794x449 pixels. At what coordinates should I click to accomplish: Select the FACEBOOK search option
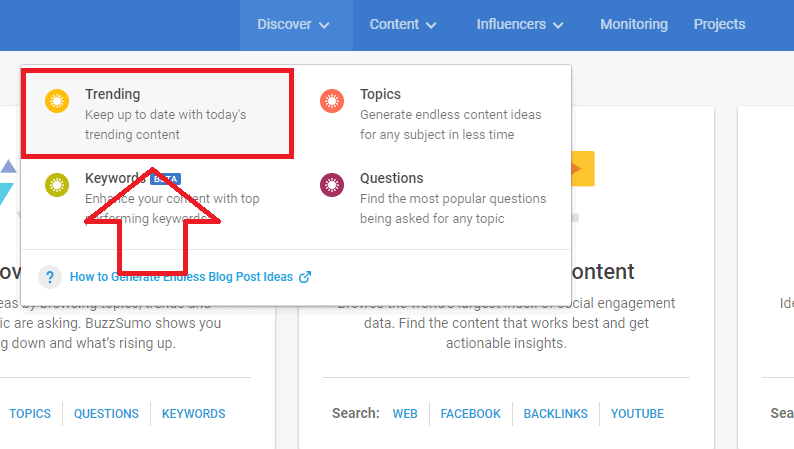coord(470,413)
